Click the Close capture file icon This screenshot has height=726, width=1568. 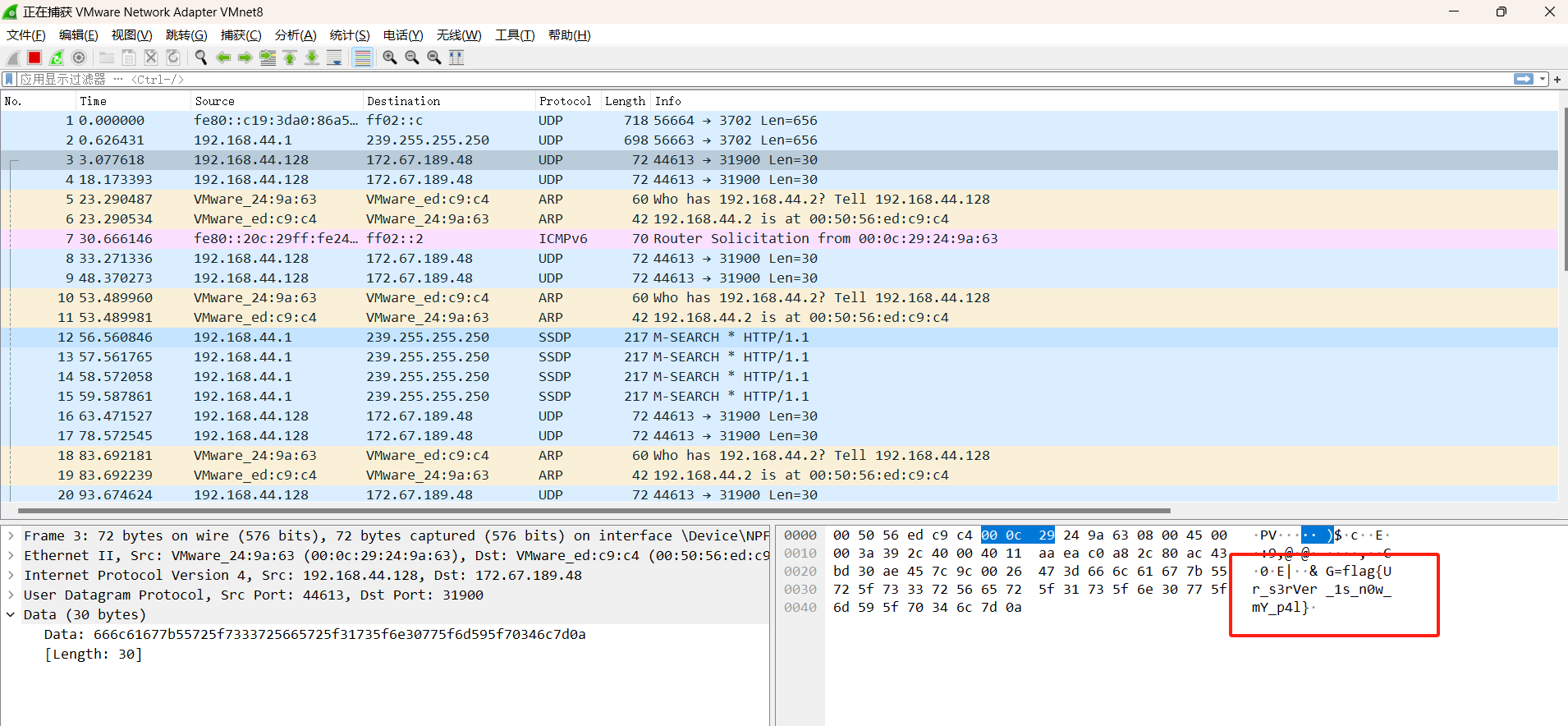[151, 57]
